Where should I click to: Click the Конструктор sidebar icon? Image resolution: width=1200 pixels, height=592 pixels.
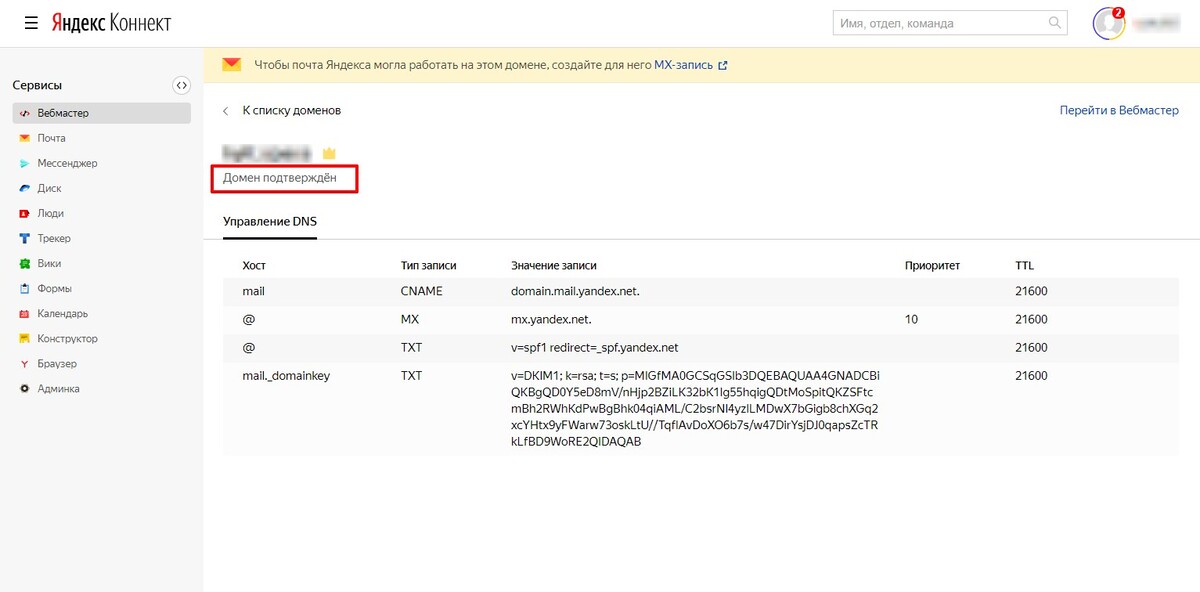(x=24, y=339)
